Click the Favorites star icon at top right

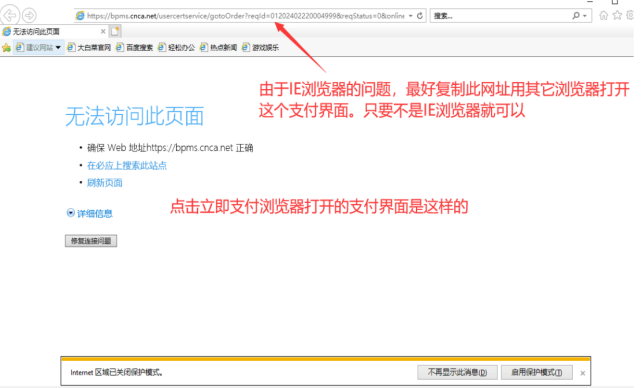tap(617, 16)
